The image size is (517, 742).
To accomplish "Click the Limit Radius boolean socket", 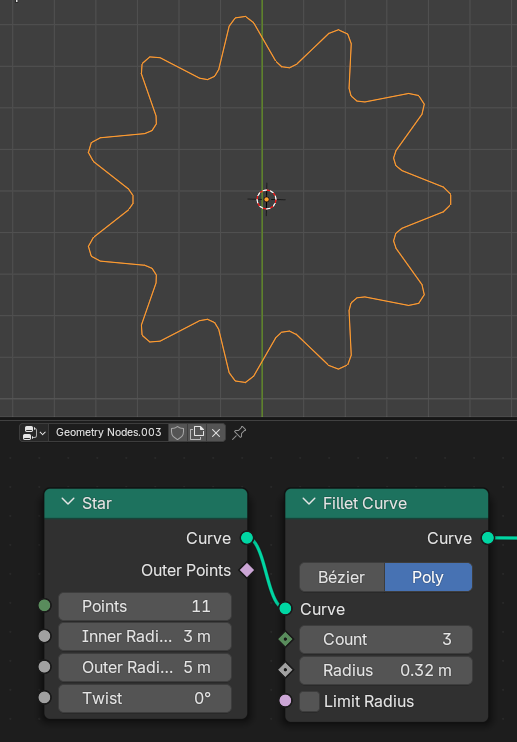I will pos(285,700).
